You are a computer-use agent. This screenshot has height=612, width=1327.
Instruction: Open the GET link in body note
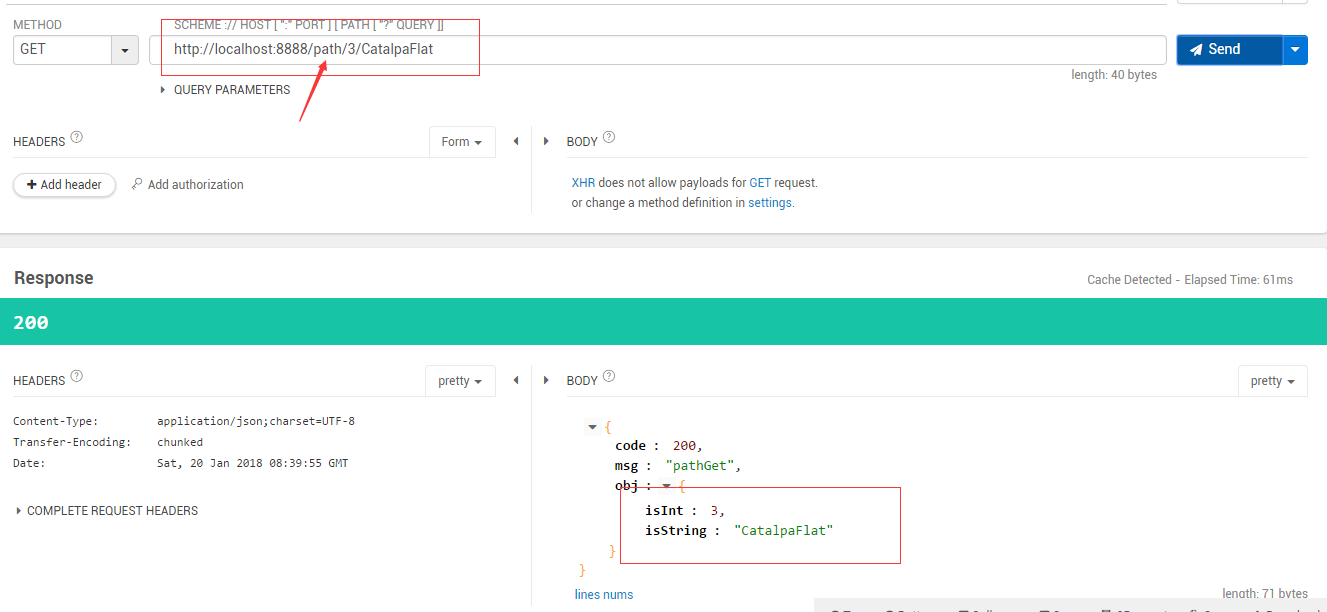coord(760,183)
